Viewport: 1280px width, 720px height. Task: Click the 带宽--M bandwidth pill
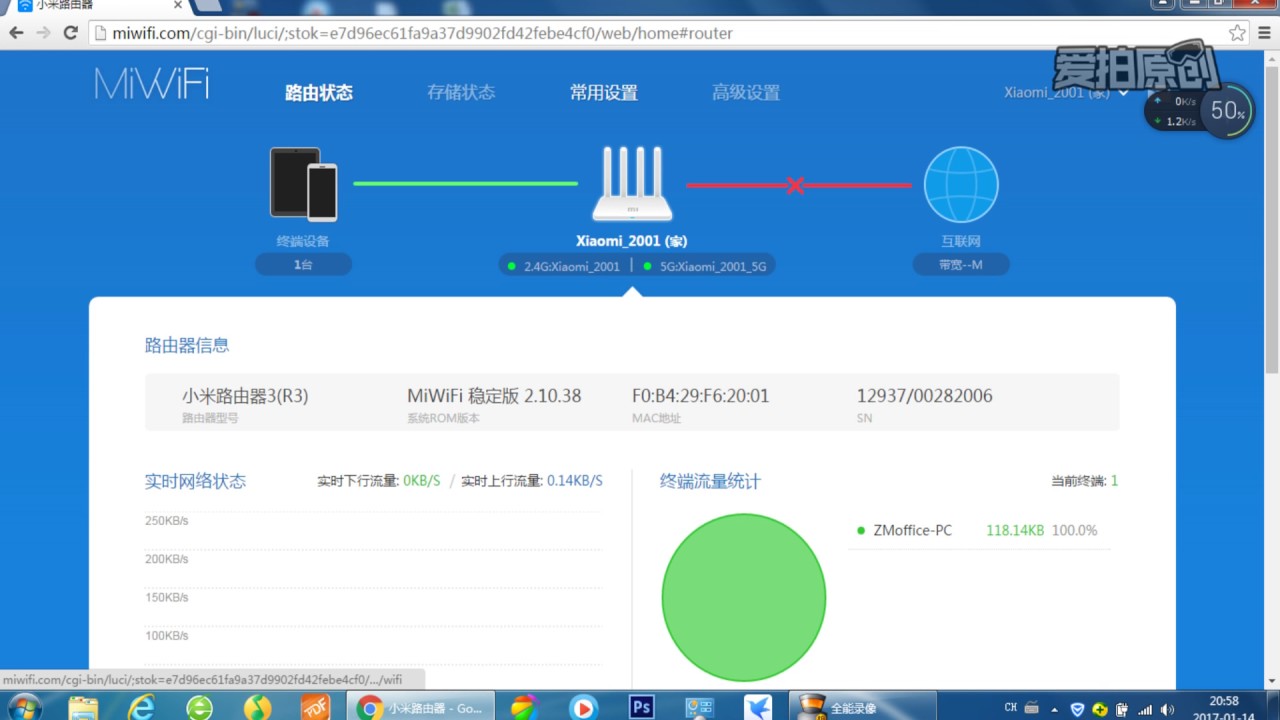[x=961, y=265]
